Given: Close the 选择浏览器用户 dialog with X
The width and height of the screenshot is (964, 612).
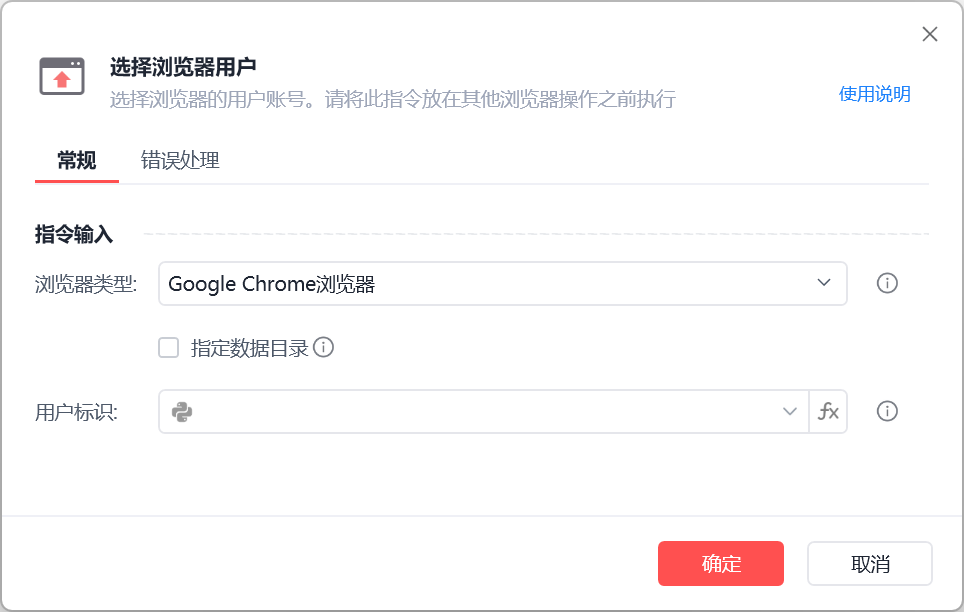Looking at the screenshot, I should (929, 35).
